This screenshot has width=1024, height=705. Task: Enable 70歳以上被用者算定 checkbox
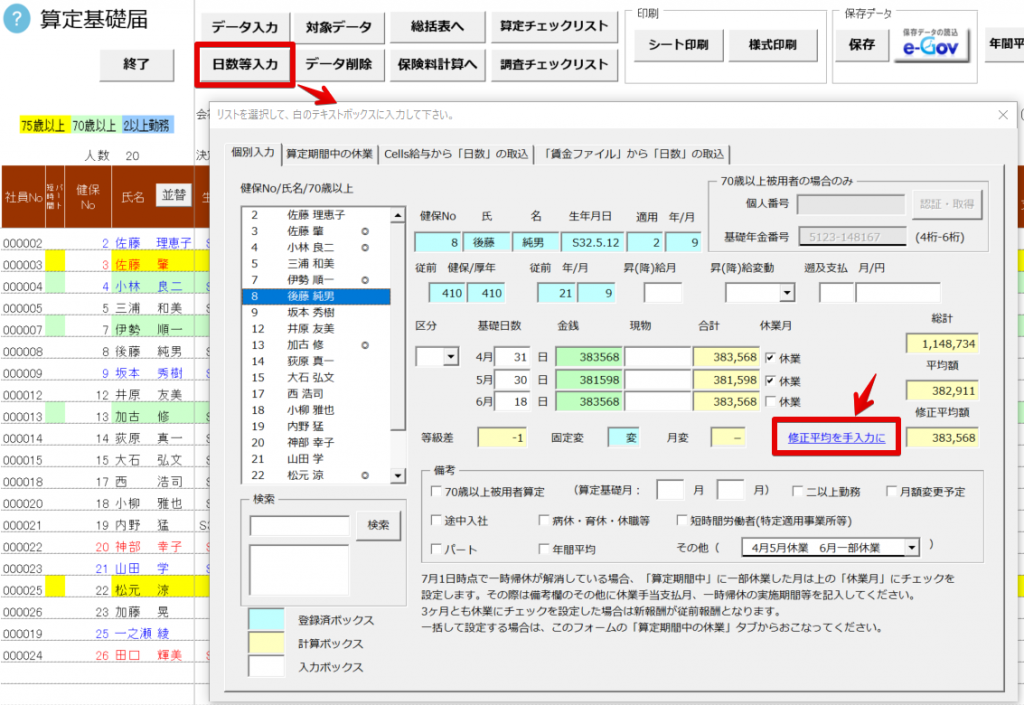click(436, 491)
